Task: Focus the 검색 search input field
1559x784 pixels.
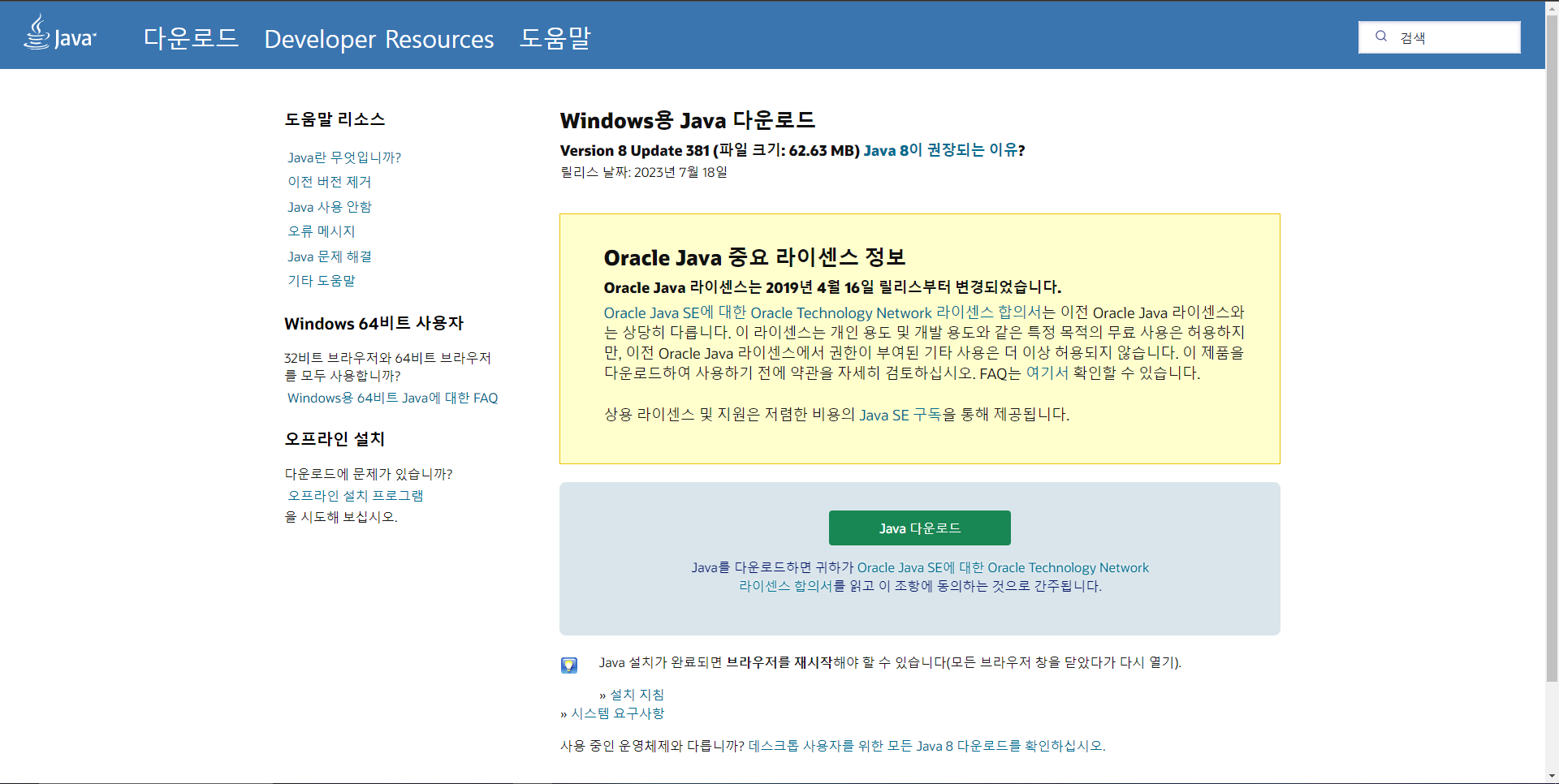Action: (1440, 37)
